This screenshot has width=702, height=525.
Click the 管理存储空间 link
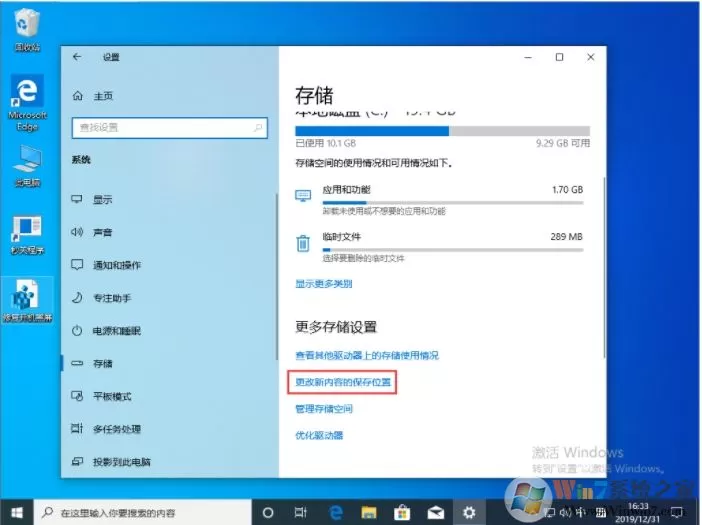324,409
